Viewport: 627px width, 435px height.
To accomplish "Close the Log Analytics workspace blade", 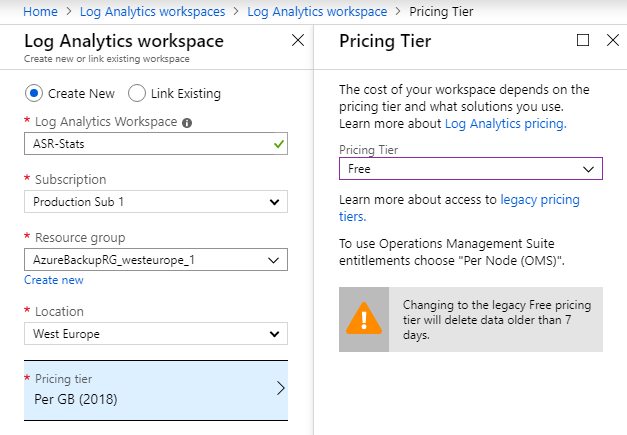I will tap(298, 40).
